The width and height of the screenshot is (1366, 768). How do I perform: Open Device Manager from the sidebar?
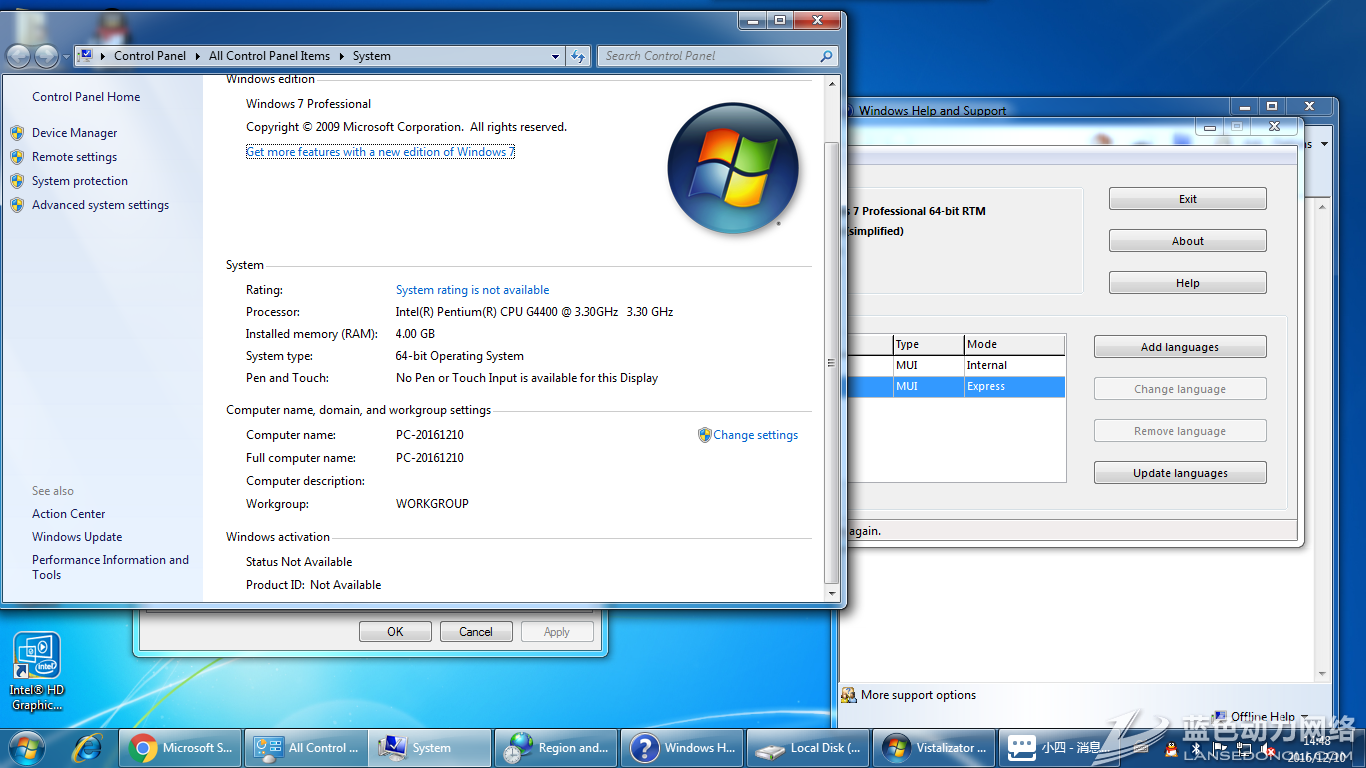coord(74,133)
